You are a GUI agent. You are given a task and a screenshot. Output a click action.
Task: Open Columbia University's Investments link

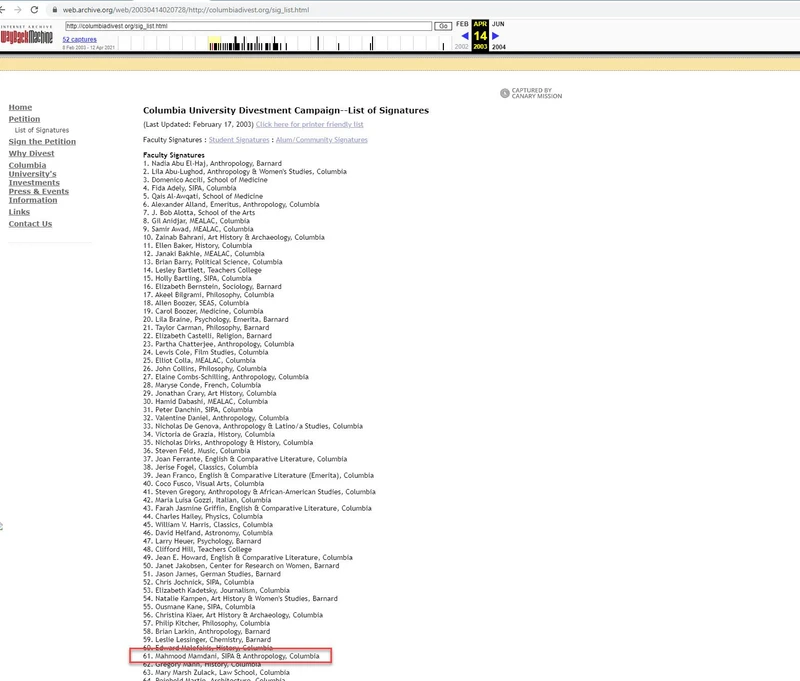(34, 174)
